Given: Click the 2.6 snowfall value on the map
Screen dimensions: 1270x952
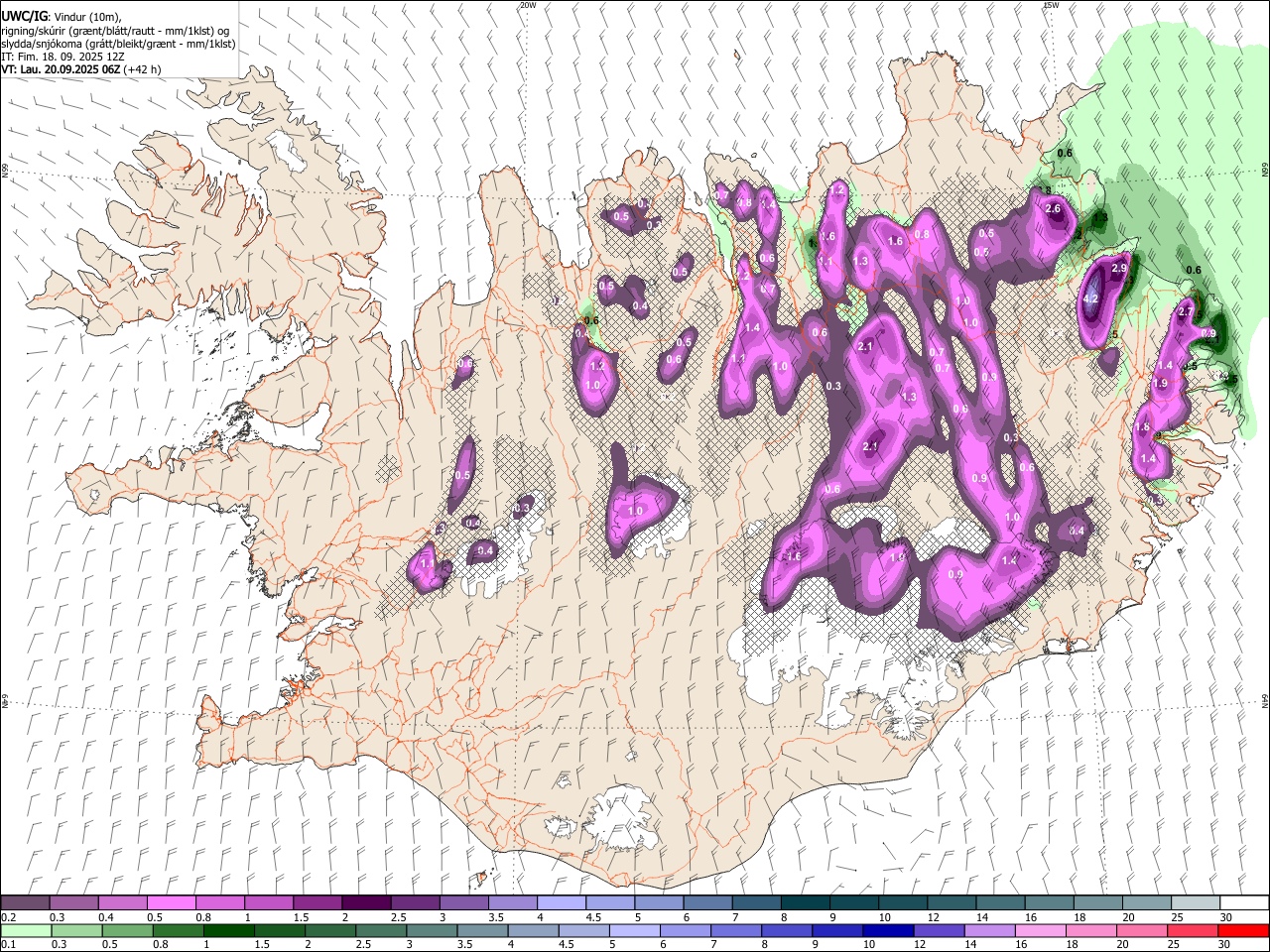Looking at the screenshot, I should pos(1054,209).
